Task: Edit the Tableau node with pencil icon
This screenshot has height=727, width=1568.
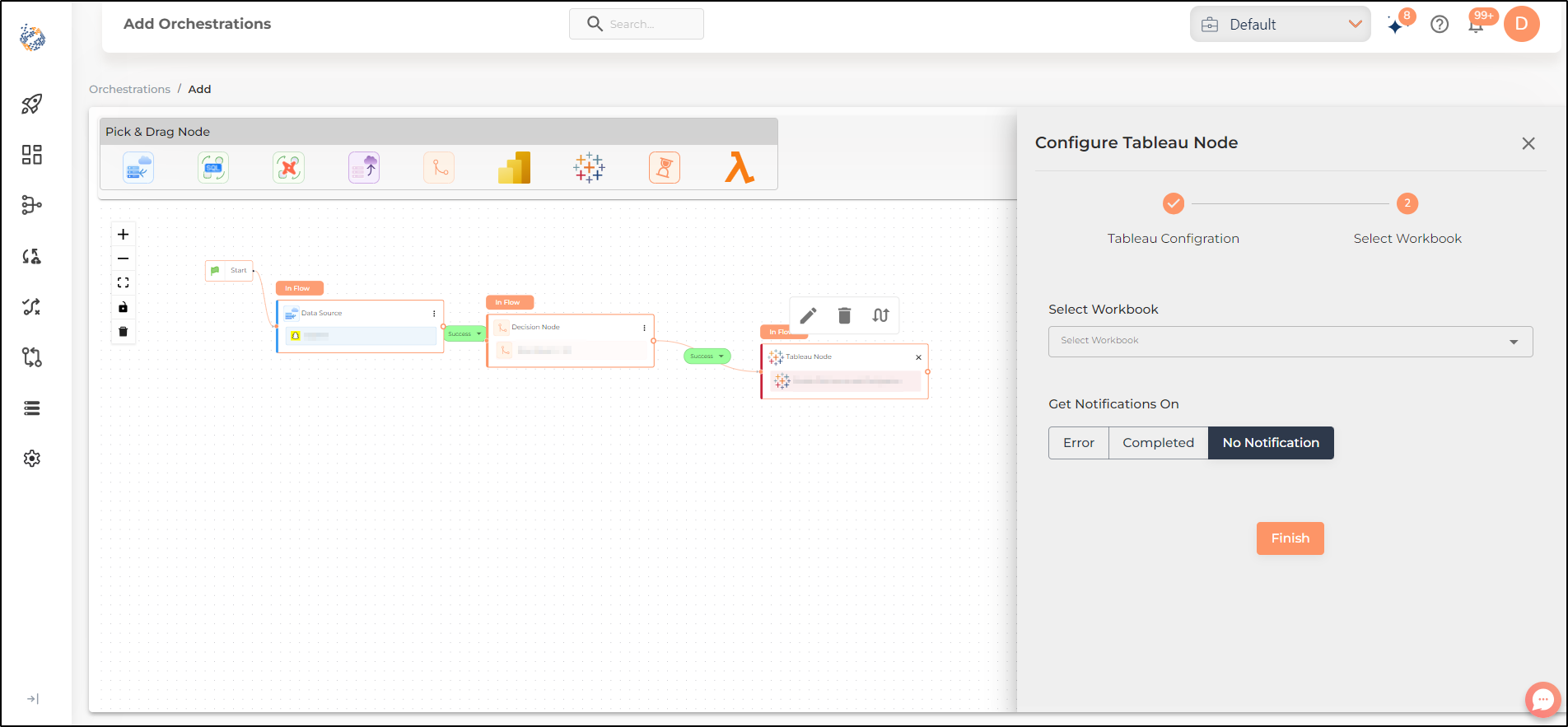Action: coord(809,315)
